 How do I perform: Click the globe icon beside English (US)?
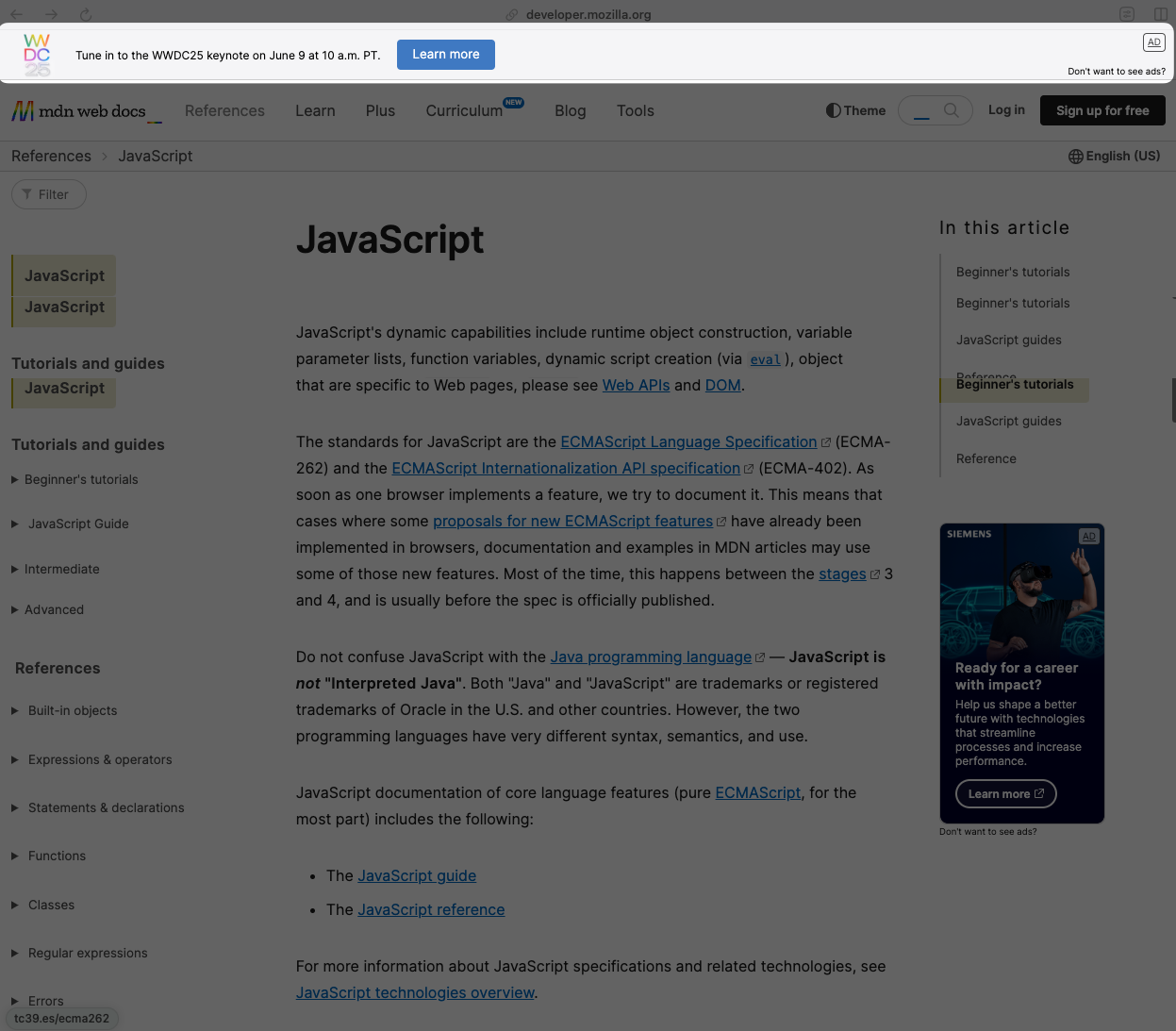point(1076,157)
